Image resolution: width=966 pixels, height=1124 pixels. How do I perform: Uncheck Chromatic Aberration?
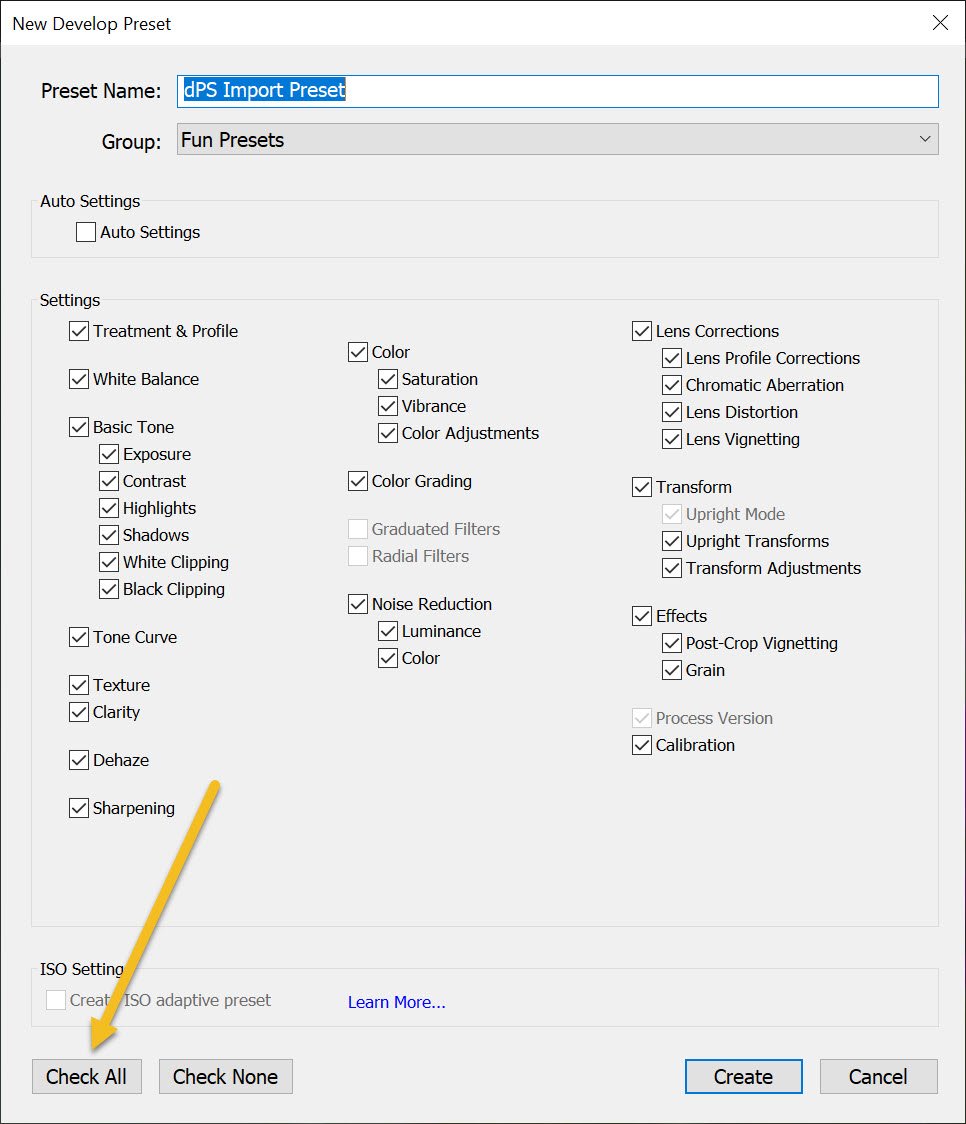tap(672, 385)
